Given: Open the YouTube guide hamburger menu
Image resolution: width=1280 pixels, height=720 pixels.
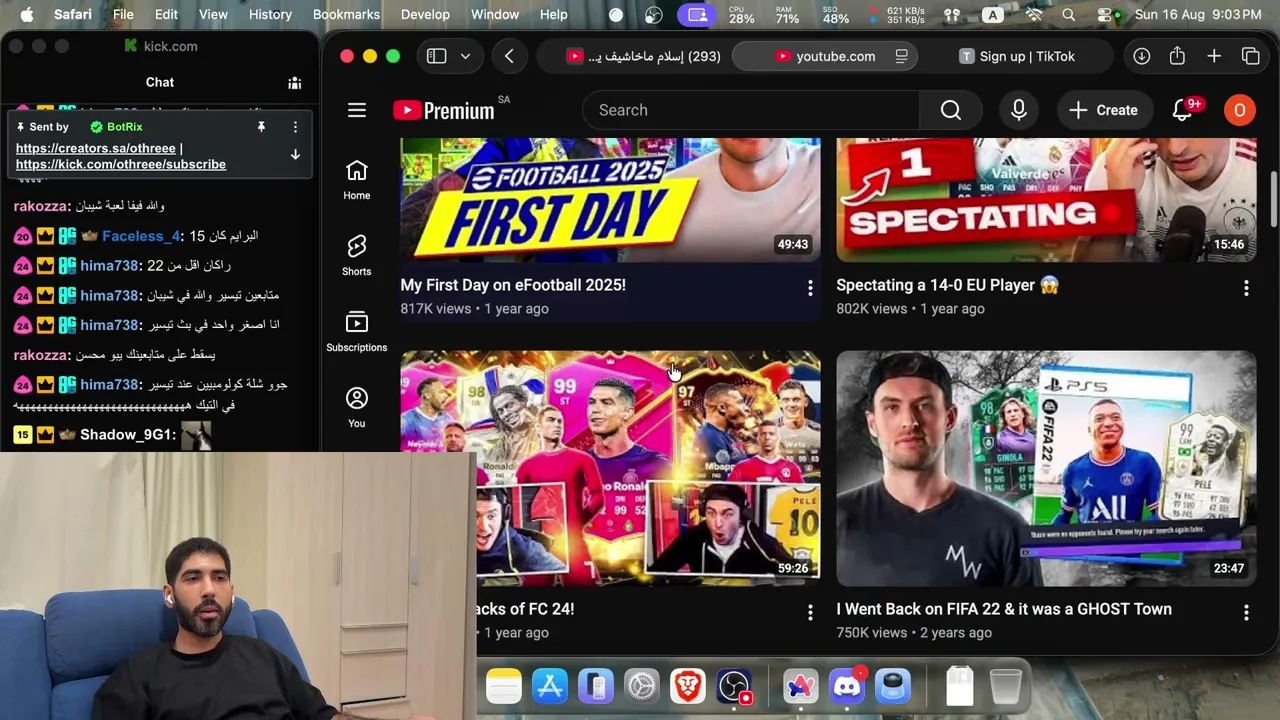Looking at the screenshot, I should [x=357, y=110].
